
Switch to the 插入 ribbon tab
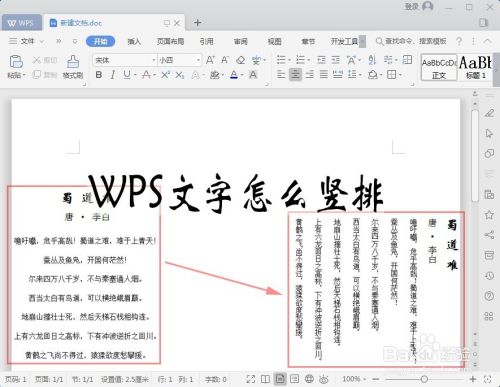(134, 41)
